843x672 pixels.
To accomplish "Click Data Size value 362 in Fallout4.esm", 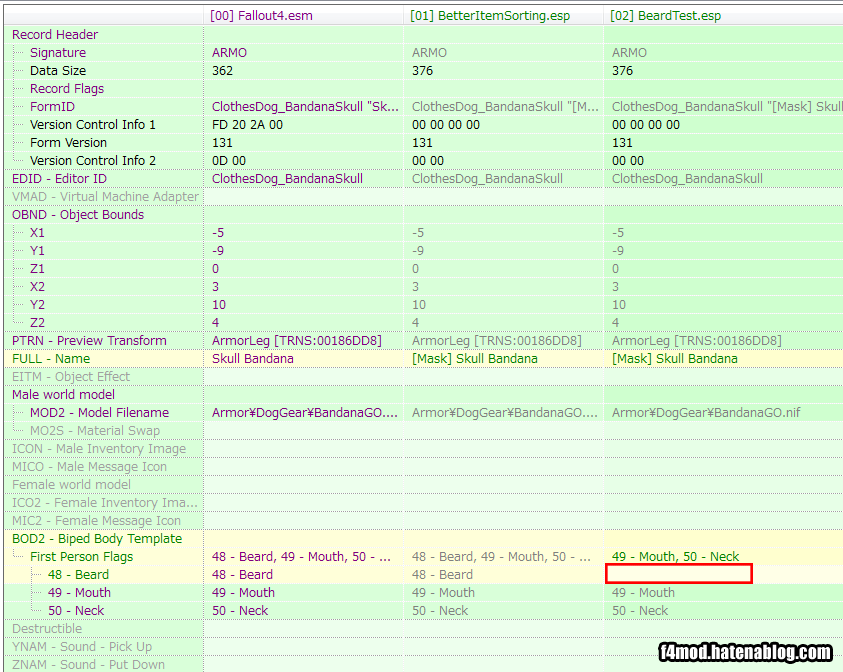I will tap(222, 70).
